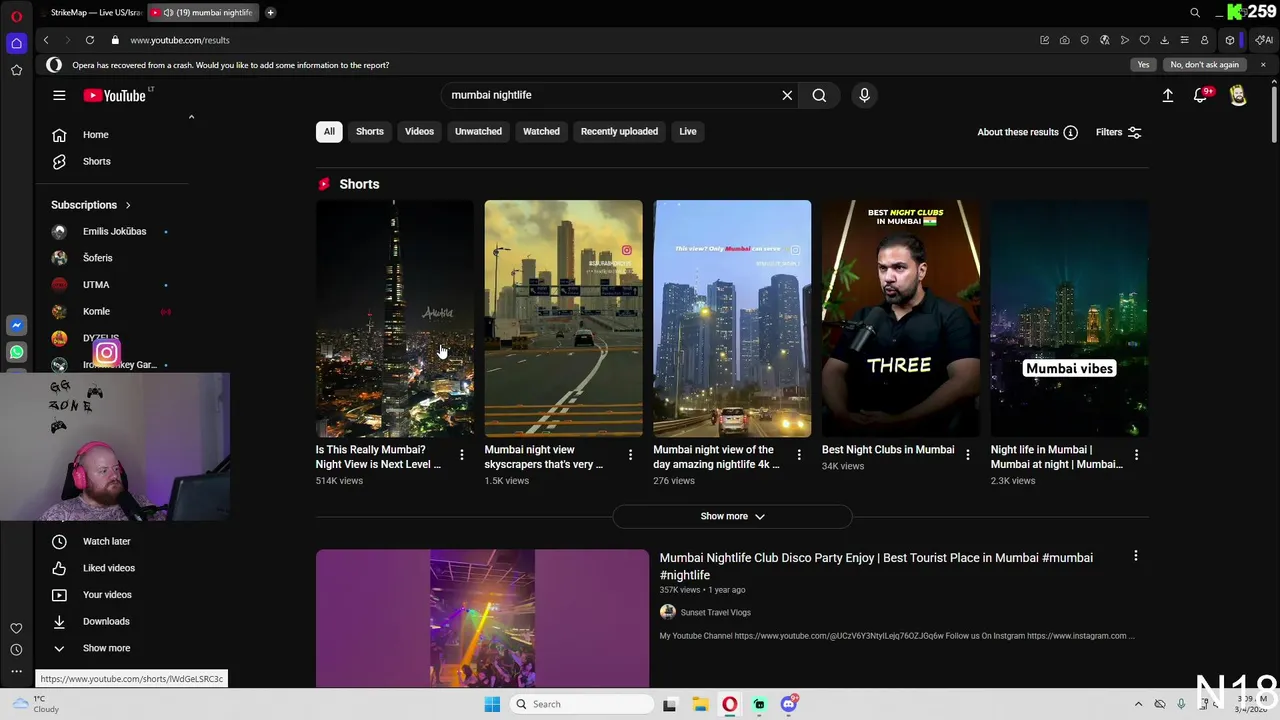Screen dimensions: 1280x720
Task: Submit search with magnifier button
Action: point(819,95)
